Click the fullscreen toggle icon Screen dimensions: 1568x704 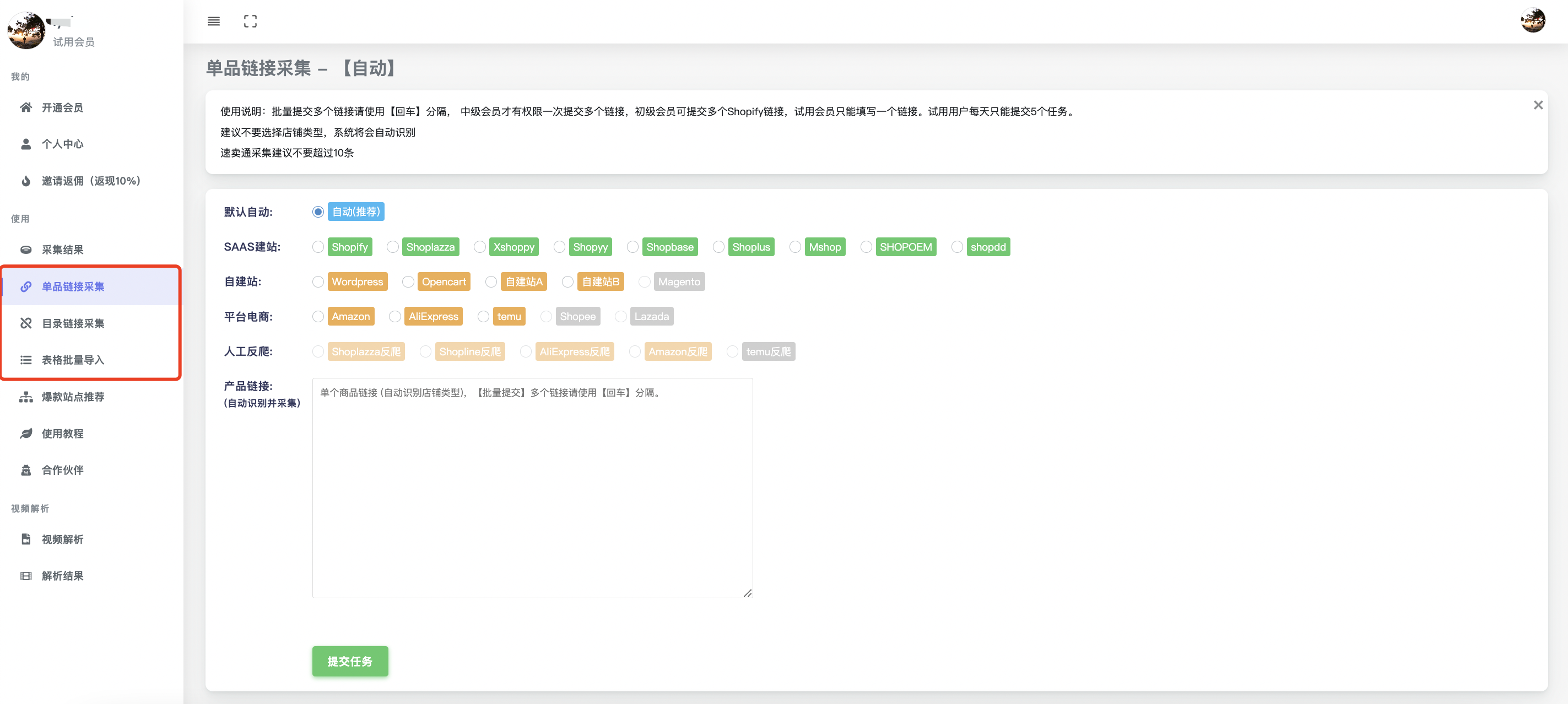pos(250,21)
